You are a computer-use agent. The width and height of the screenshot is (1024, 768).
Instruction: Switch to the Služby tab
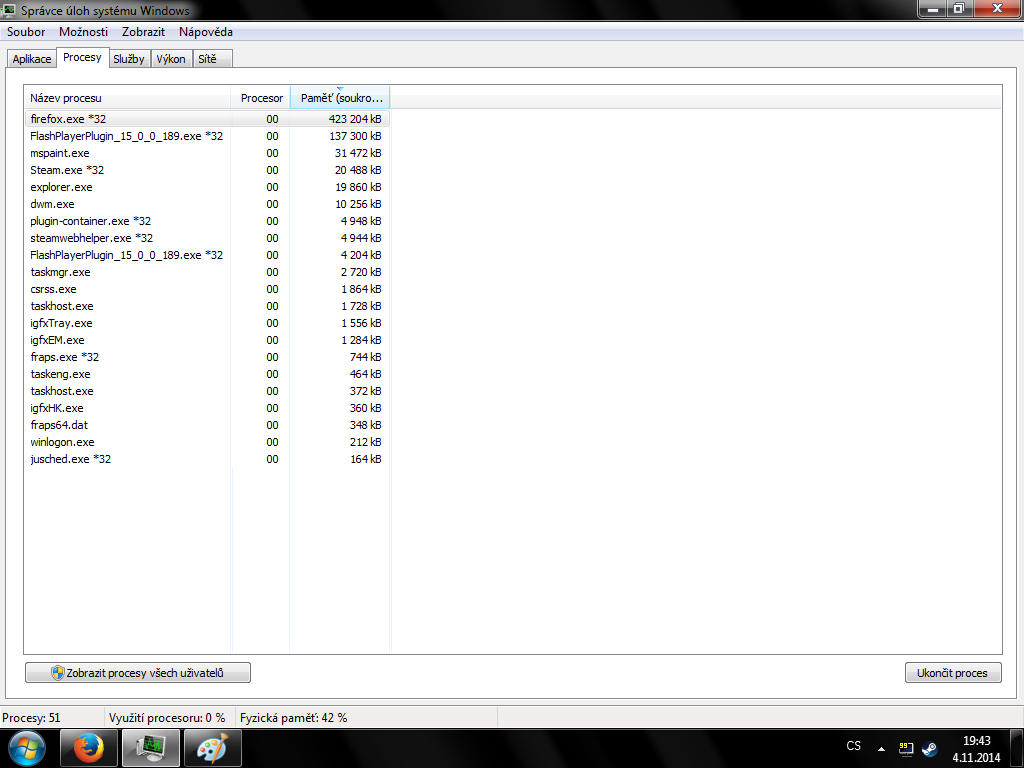tap(129, 59)
